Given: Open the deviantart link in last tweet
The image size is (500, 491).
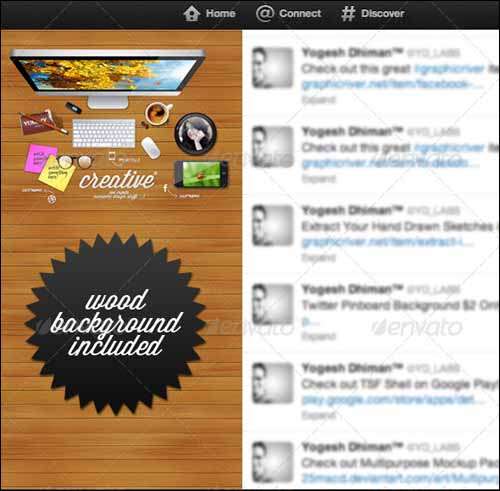Looking at the screenshot, I should click(x=400, y=478).
